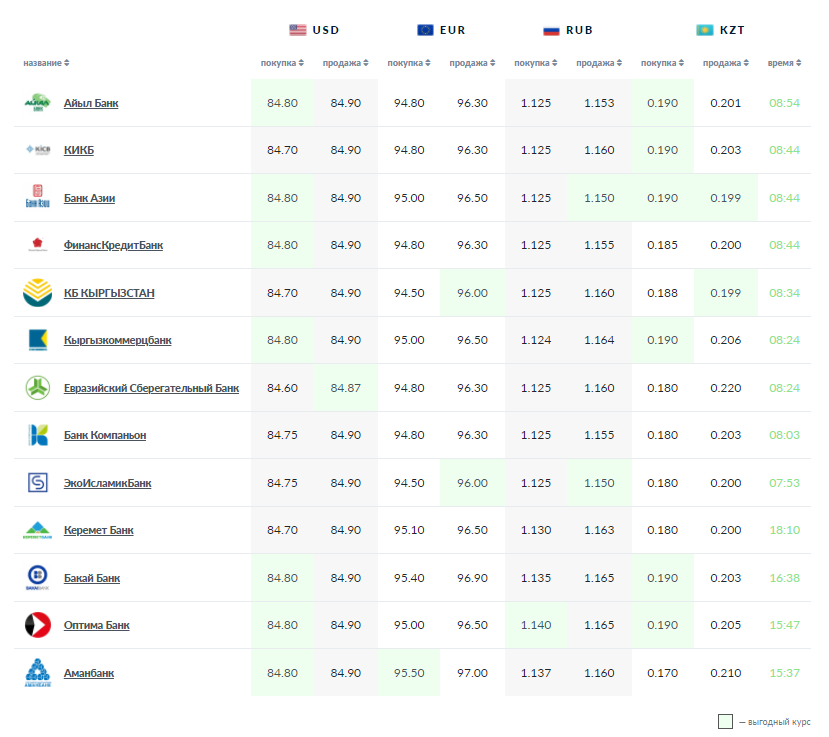Click the Кыргызкоммерцбанк logo icon

coord(37,340)
